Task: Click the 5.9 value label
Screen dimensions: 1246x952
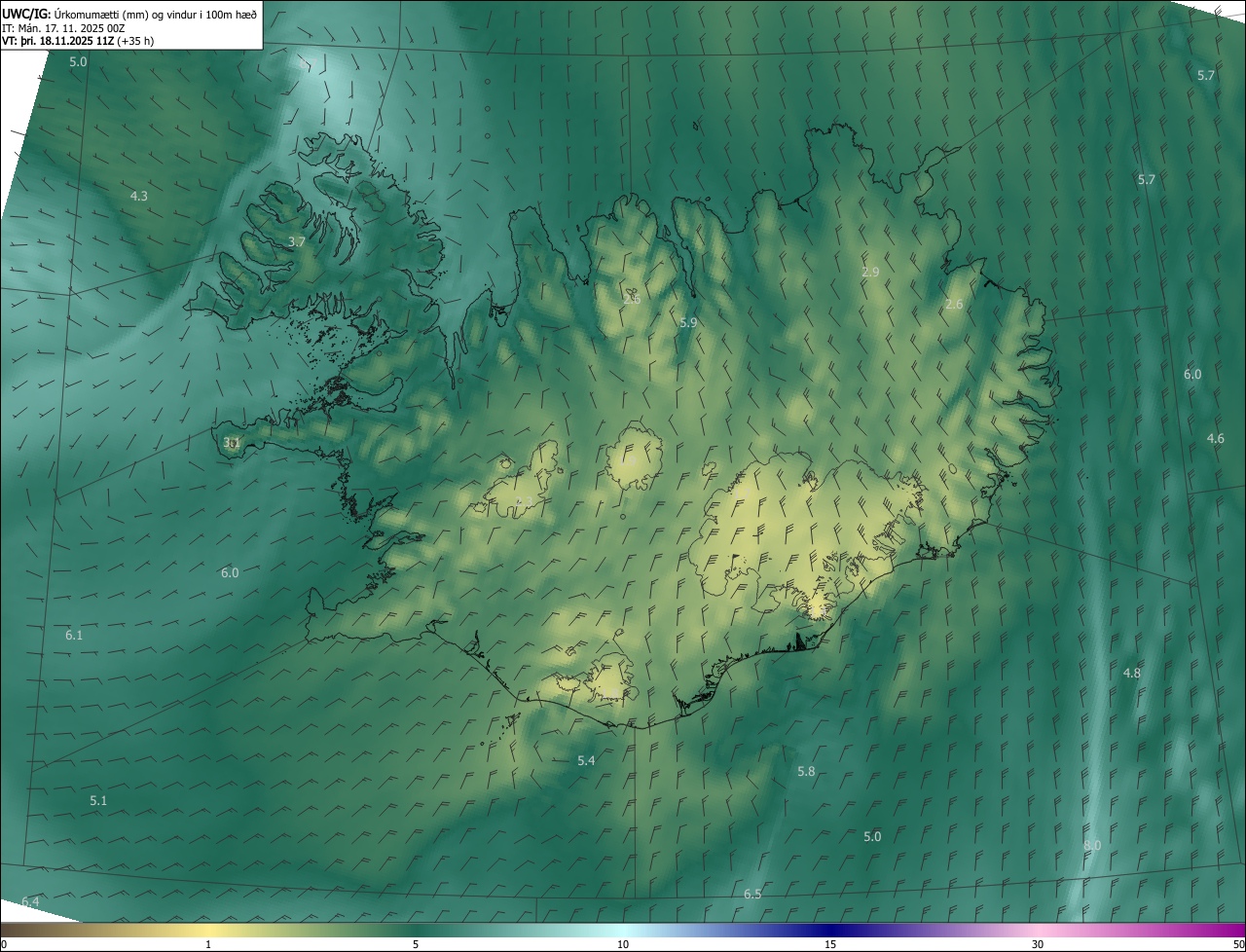Action: tap(688, 322)
